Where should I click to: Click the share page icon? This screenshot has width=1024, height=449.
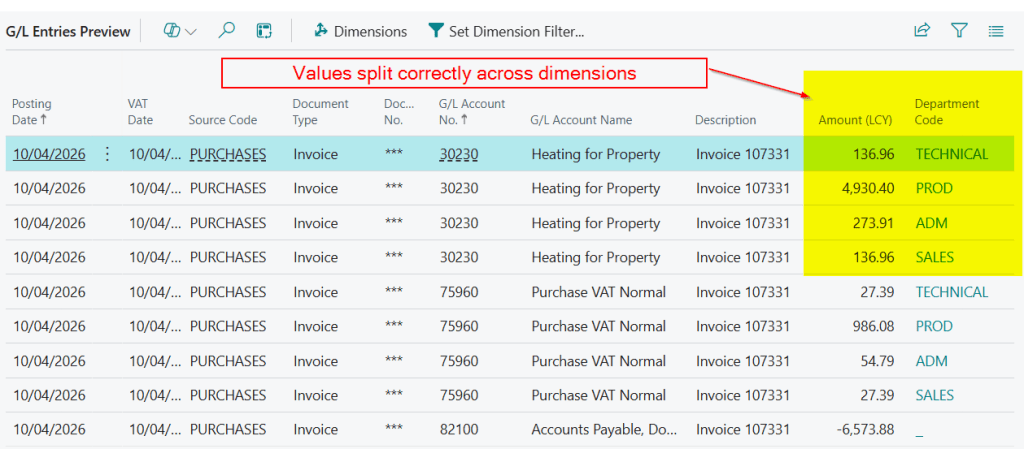pos(922,31)
